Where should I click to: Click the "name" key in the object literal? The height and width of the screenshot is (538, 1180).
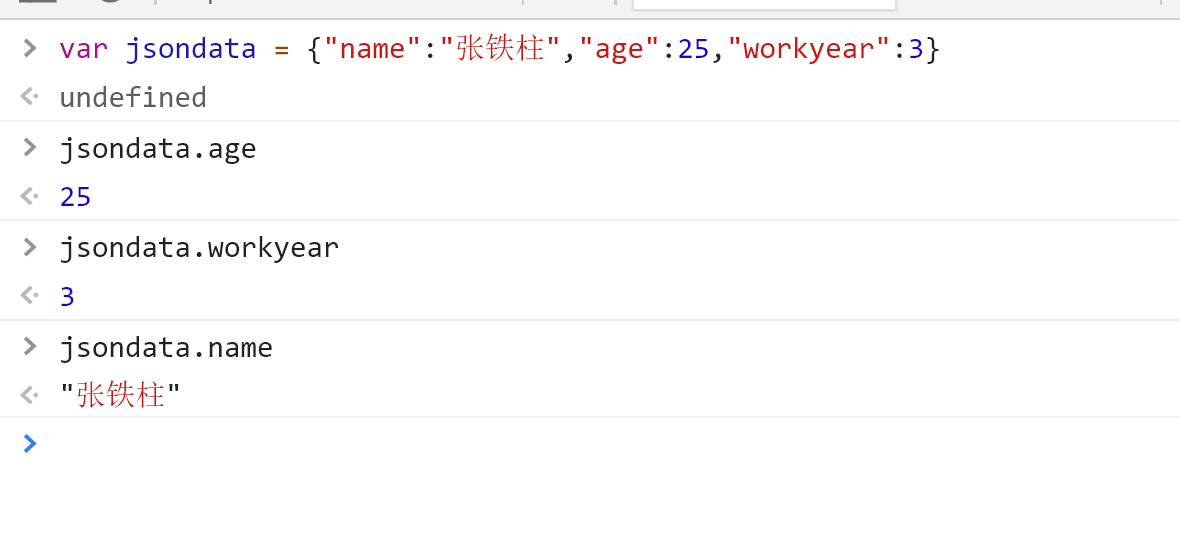tap(372, 48)
